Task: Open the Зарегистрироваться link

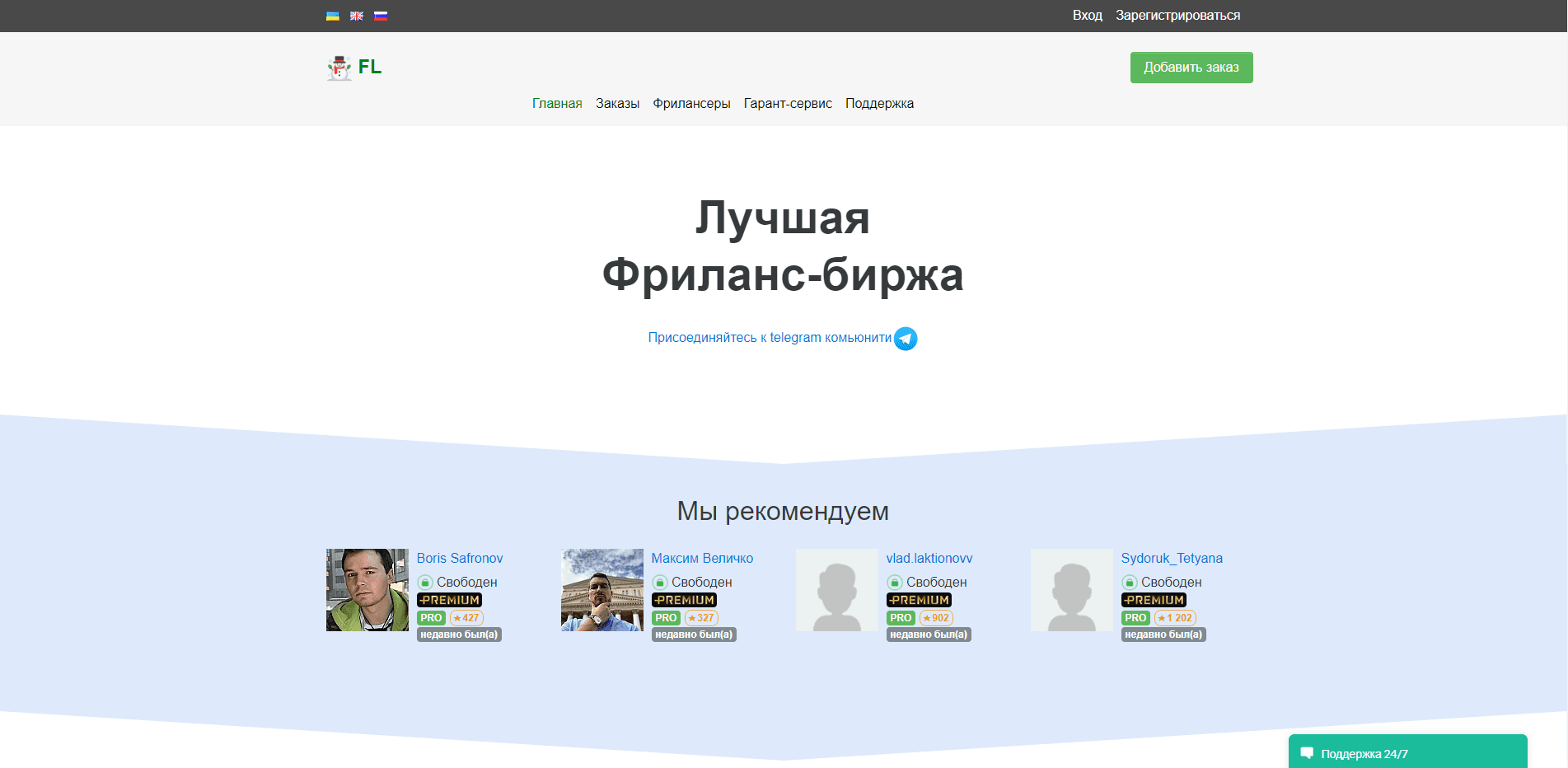Action: [x=1178, y=15]
